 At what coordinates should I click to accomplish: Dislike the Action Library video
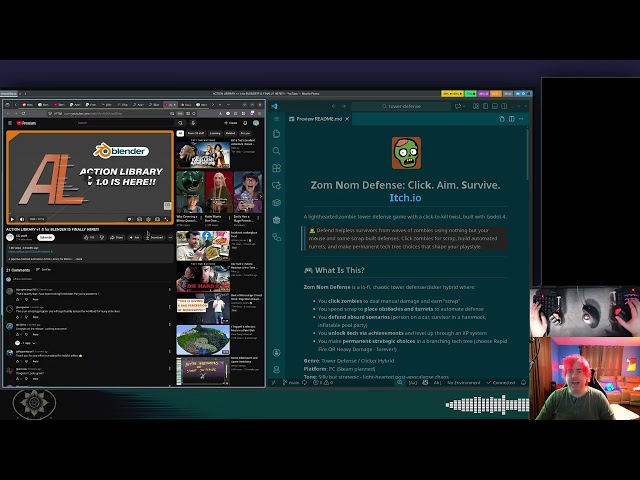pos(102,238)
